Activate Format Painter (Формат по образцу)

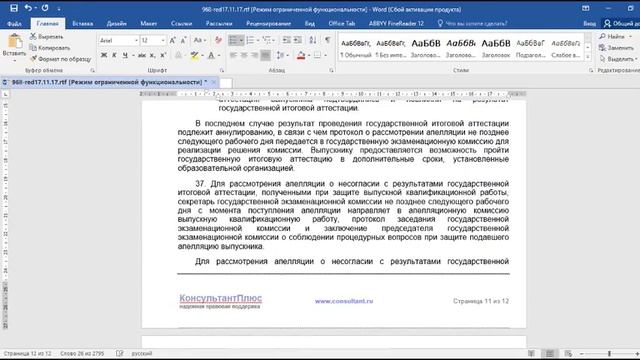coord(60,59)
